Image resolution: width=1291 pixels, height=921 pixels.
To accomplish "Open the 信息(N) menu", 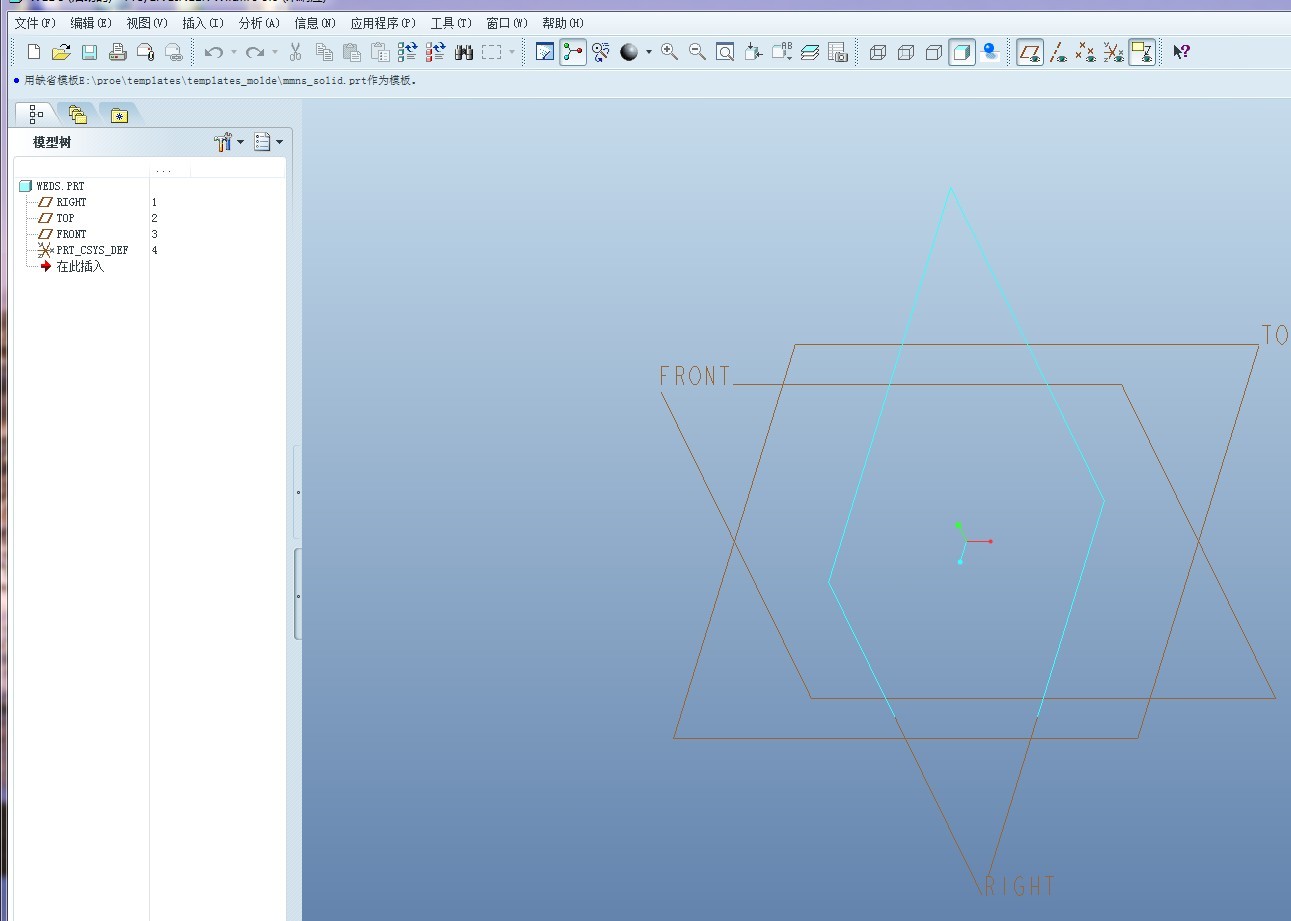I will [x=315, y=23].
